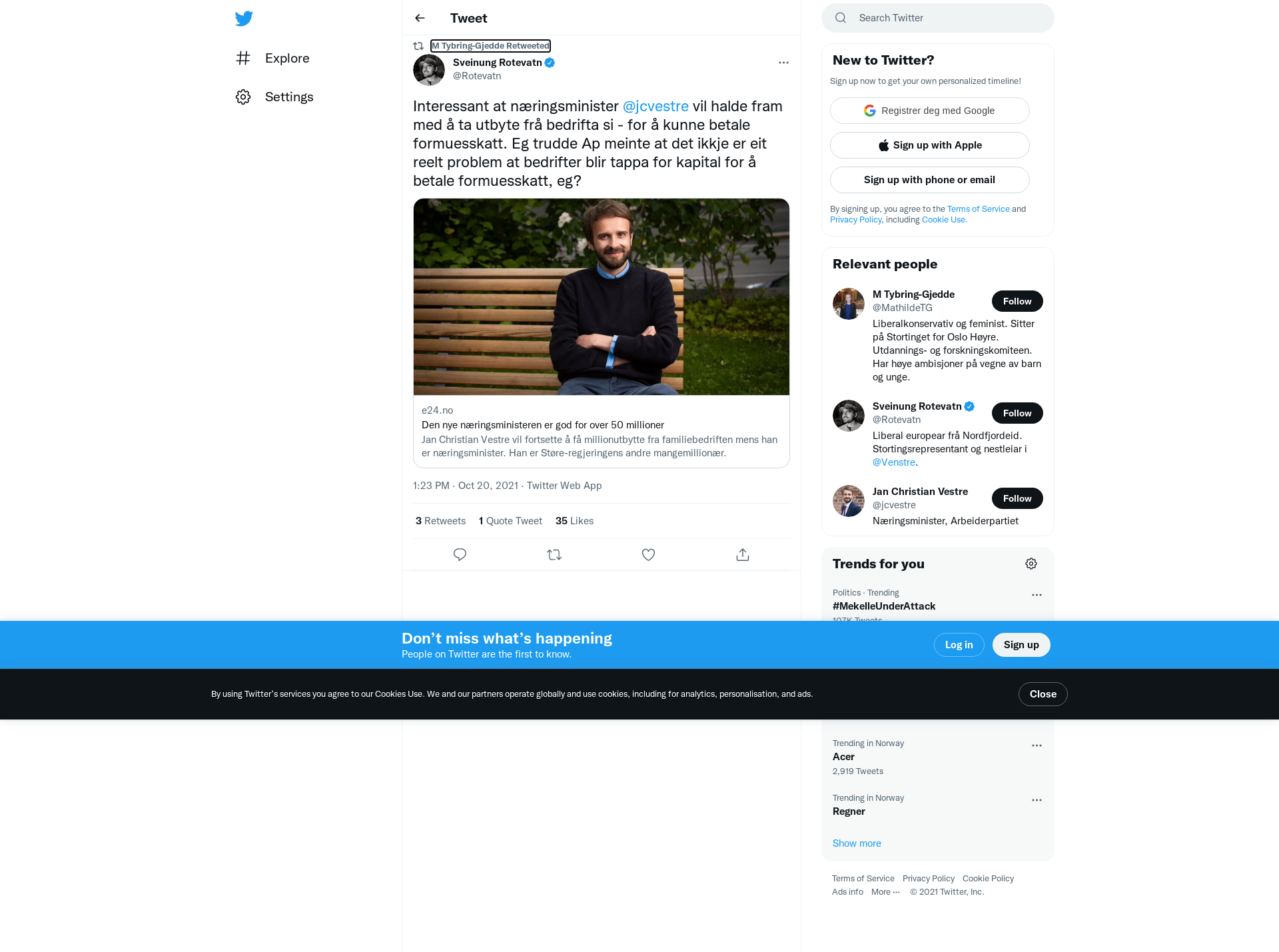The width and height of the screenshot is (1279, 952).
Task: Reply to tweet via speech bubble icon
Action: coord(460,554)
